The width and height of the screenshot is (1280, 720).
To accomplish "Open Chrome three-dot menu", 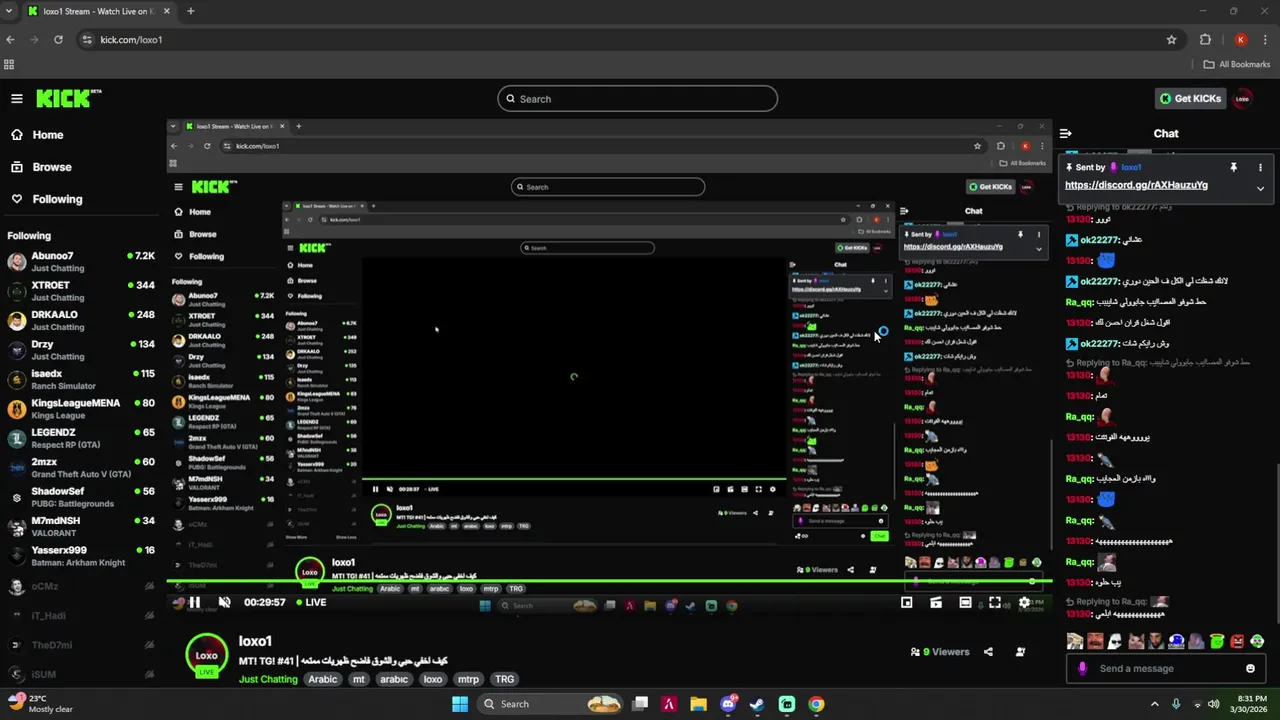I will coord(1264,40).
